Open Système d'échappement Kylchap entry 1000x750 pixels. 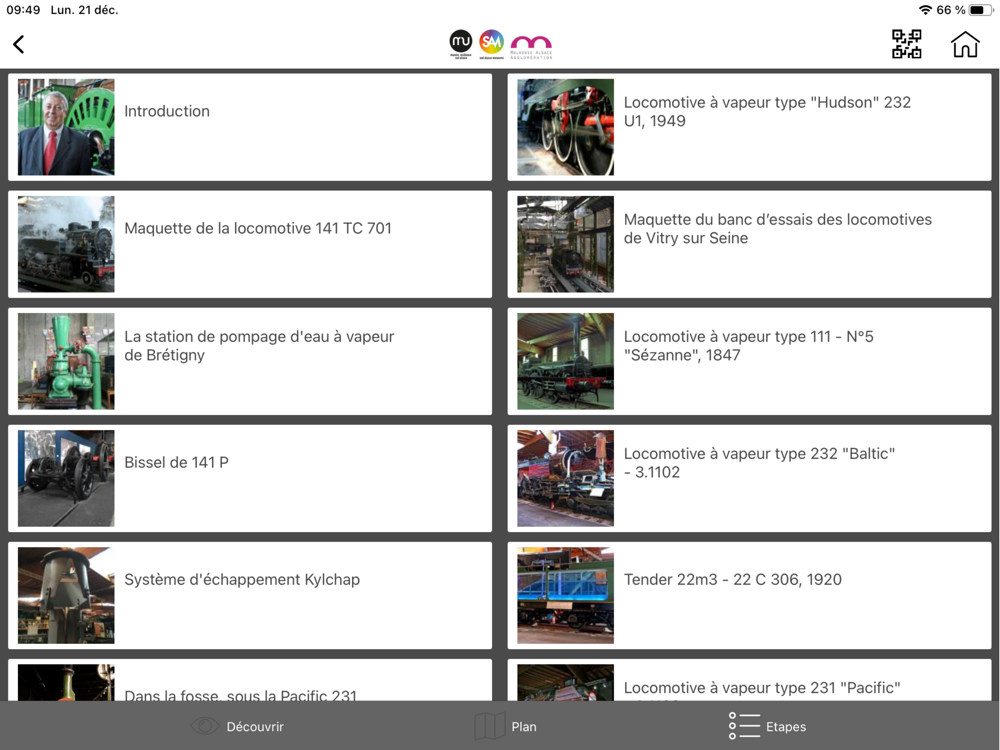[250, 596]
